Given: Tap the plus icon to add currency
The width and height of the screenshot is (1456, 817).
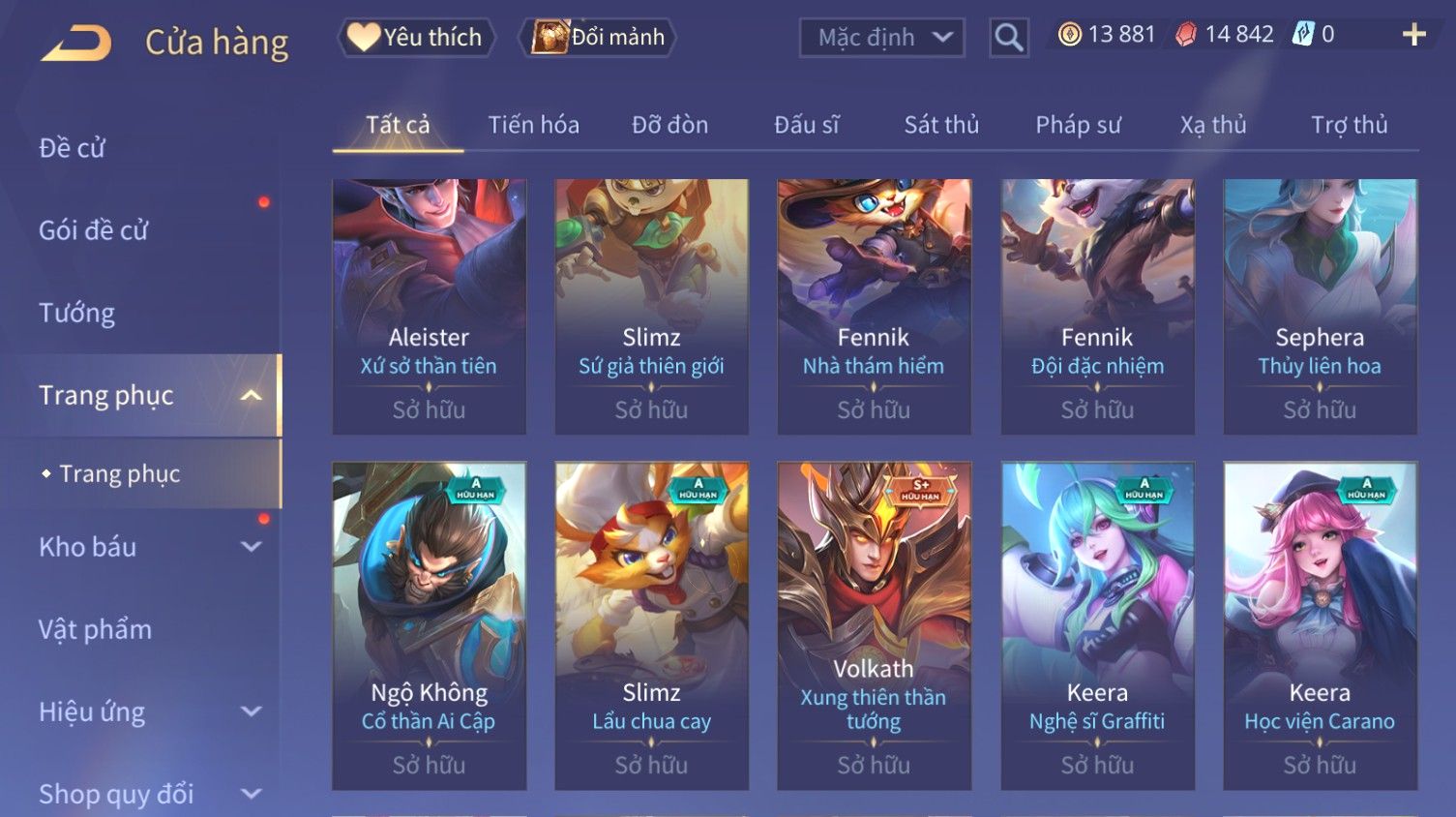Looking at the screenshot, I should tap(1413, 35).
